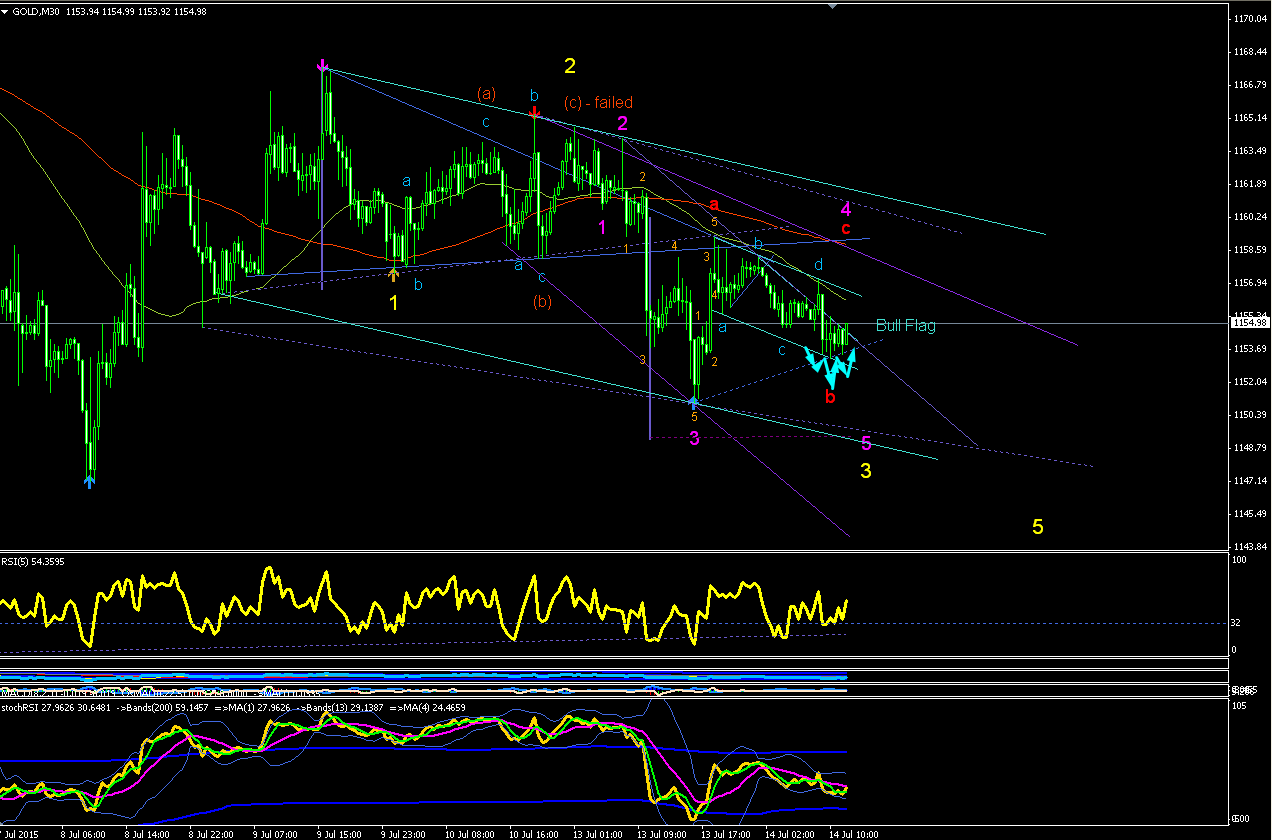
Task: Click the '9 Jul 15:00' time label
Action: point(340,833)
